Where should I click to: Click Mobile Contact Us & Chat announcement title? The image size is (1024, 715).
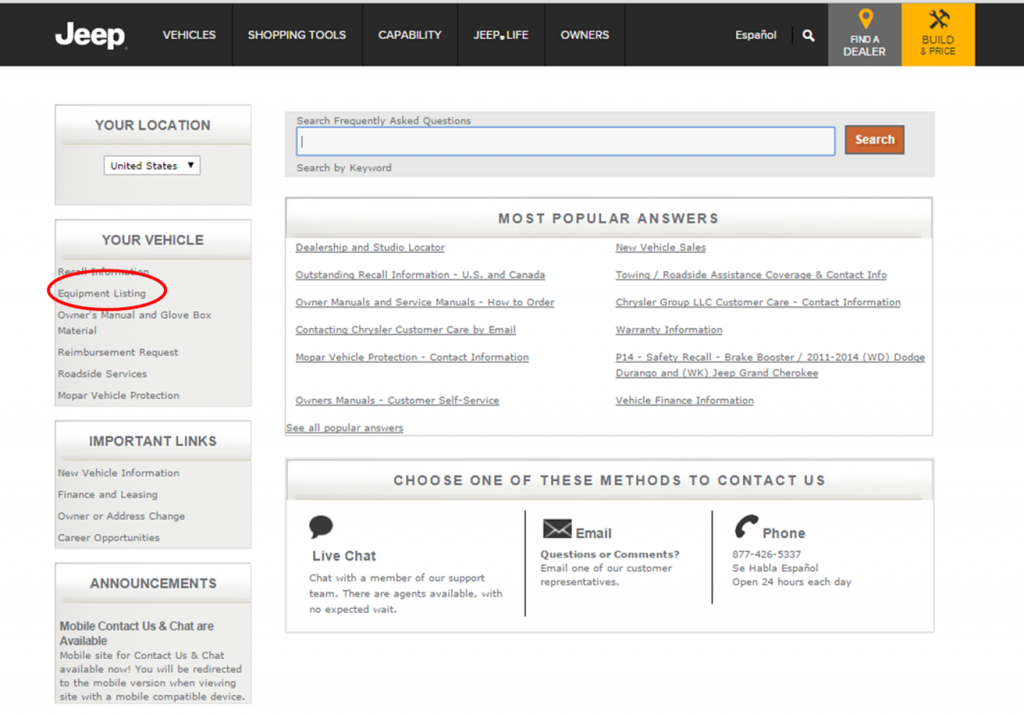click(136, 633)
